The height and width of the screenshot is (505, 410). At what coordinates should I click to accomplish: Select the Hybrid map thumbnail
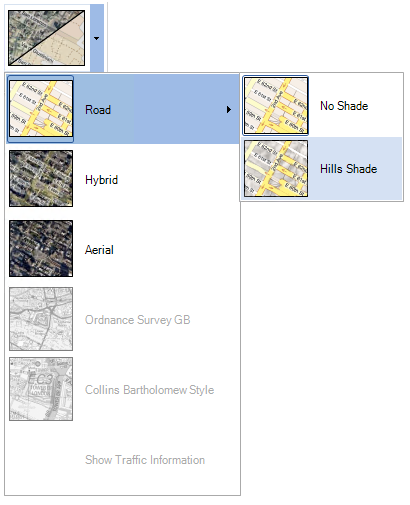click(41, 178)
